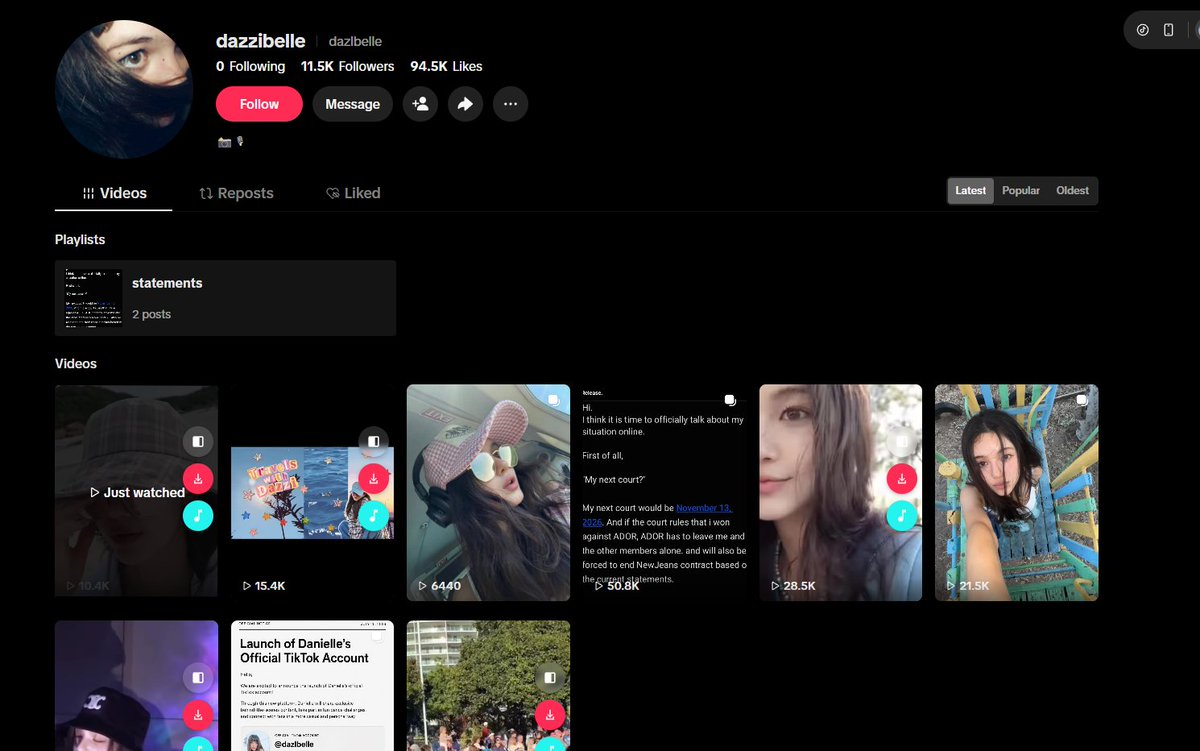This screenshot has height=751, width=1200.
Task: Open the 0 Following count
Action: 250,66
